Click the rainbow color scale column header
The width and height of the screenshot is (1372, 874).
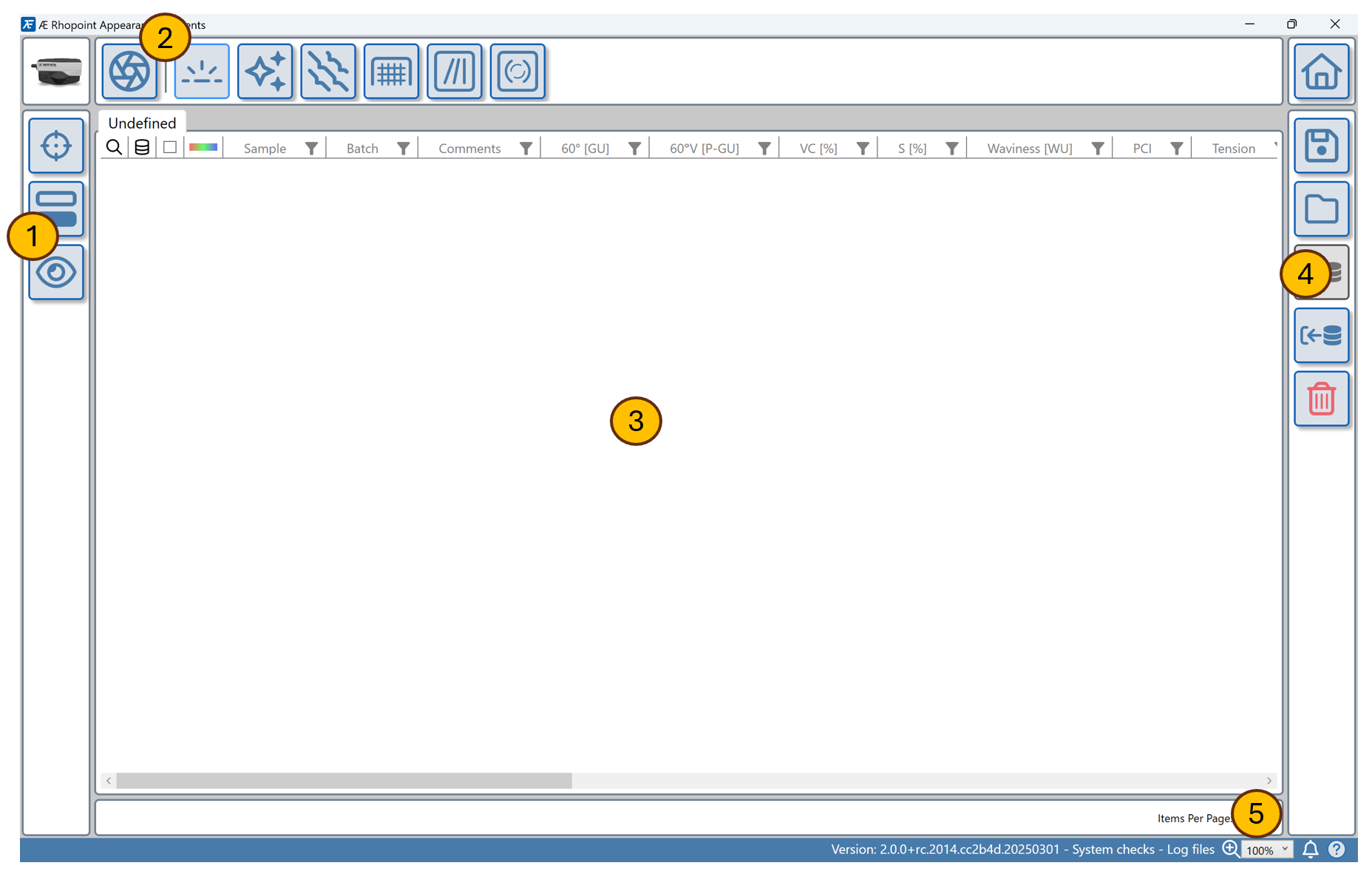[x=203, y=148]
